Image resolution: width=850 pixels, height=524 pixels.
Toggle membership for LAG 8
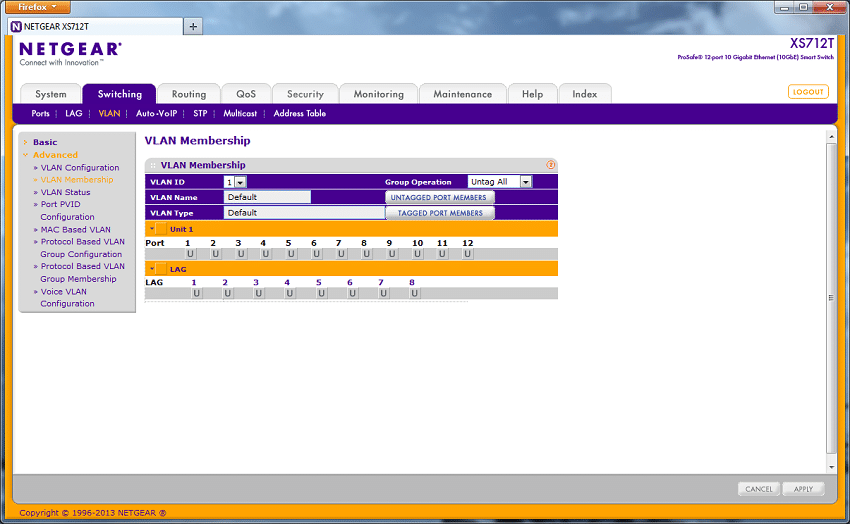414,293
